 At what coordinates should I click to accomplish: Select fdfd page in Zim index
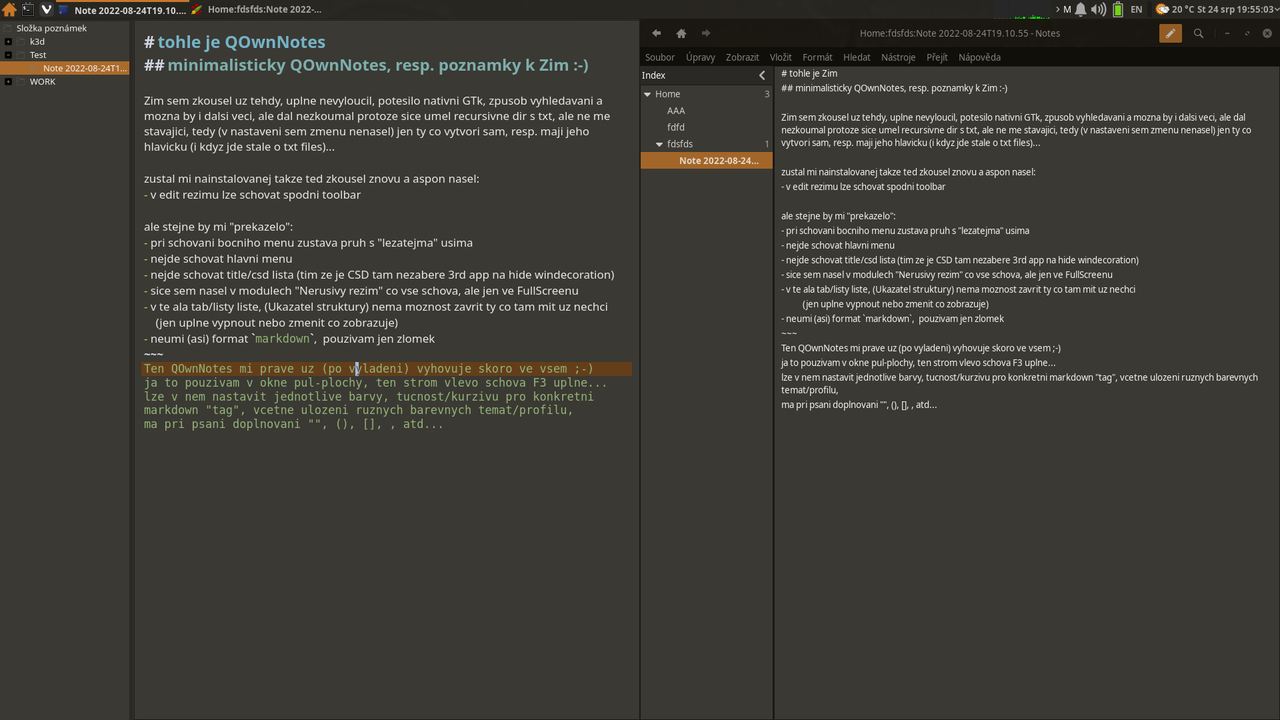[x=676, y=127]
